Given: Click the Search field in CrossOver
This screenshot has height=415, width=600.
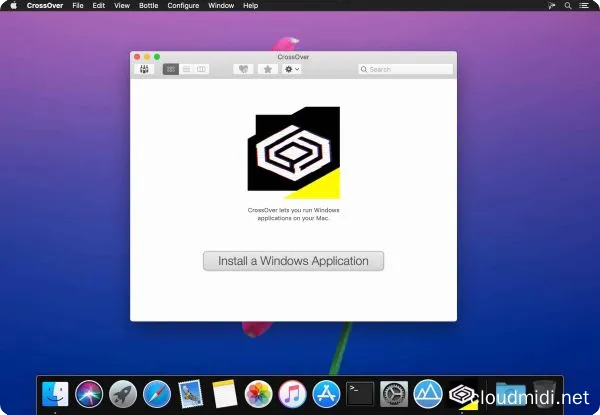Looking at the screenshot, I should (406, 69).
